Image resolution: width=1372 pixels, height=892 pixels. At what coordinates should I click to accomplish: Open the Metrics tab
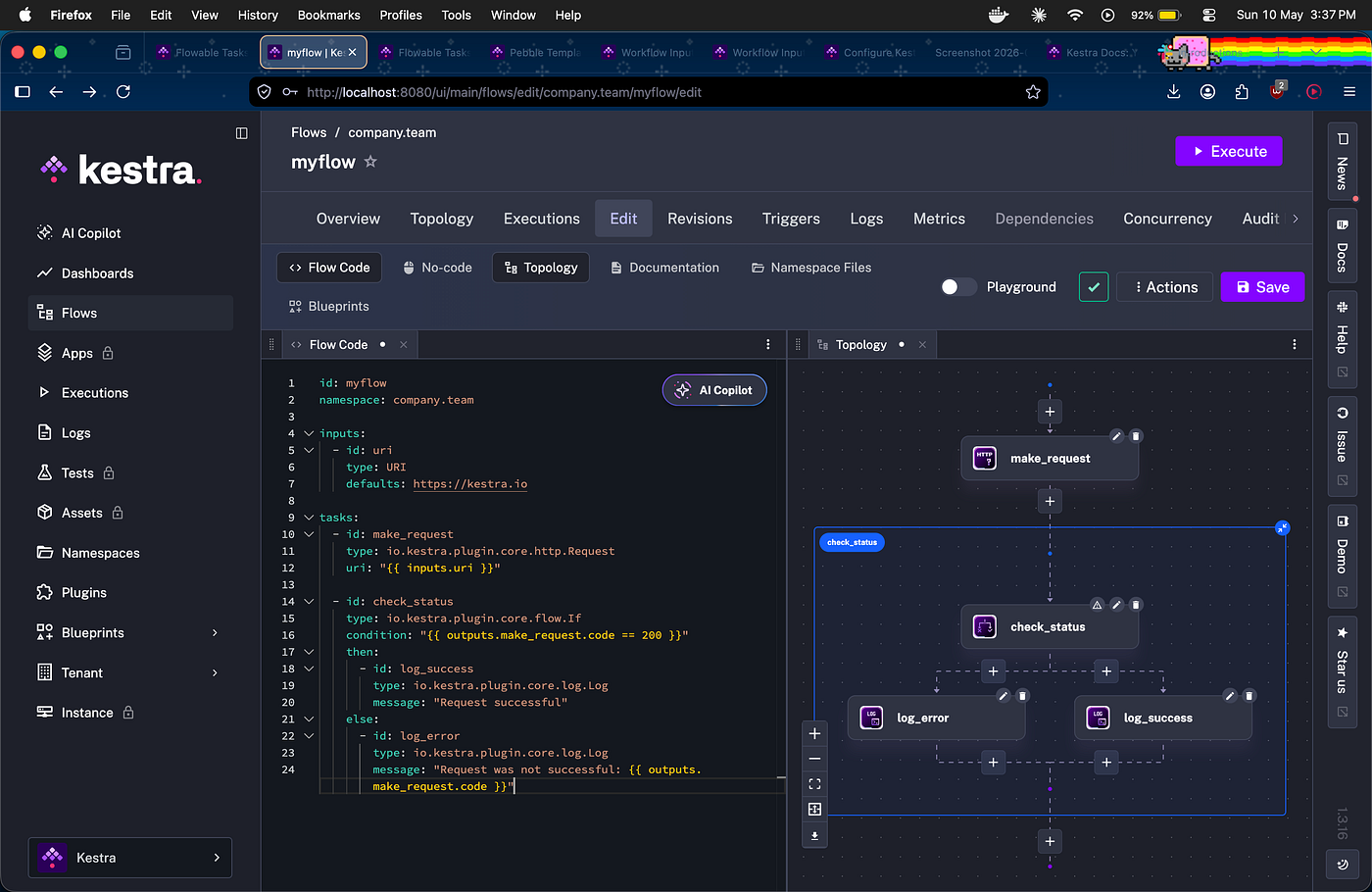pyautogui.click(x=939, y=219)
